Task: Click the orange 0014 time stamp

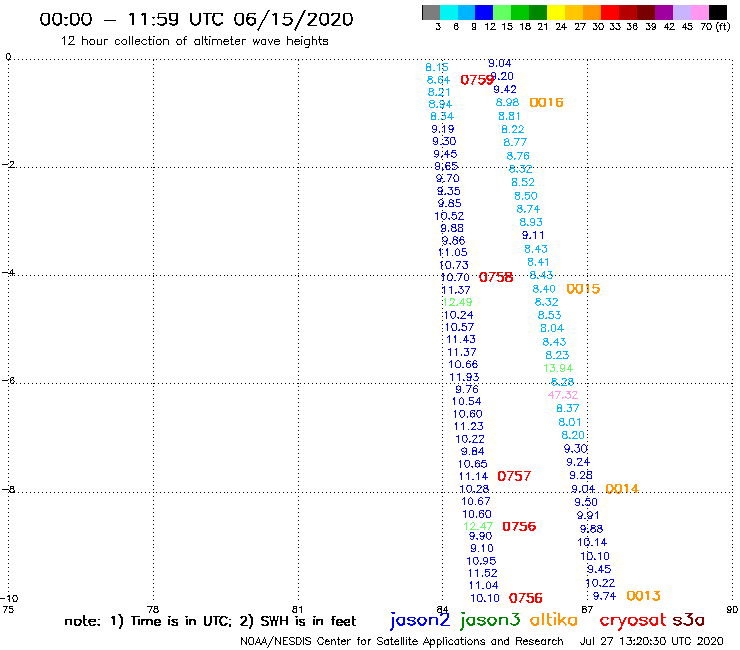Action: [x=622, y=489]
